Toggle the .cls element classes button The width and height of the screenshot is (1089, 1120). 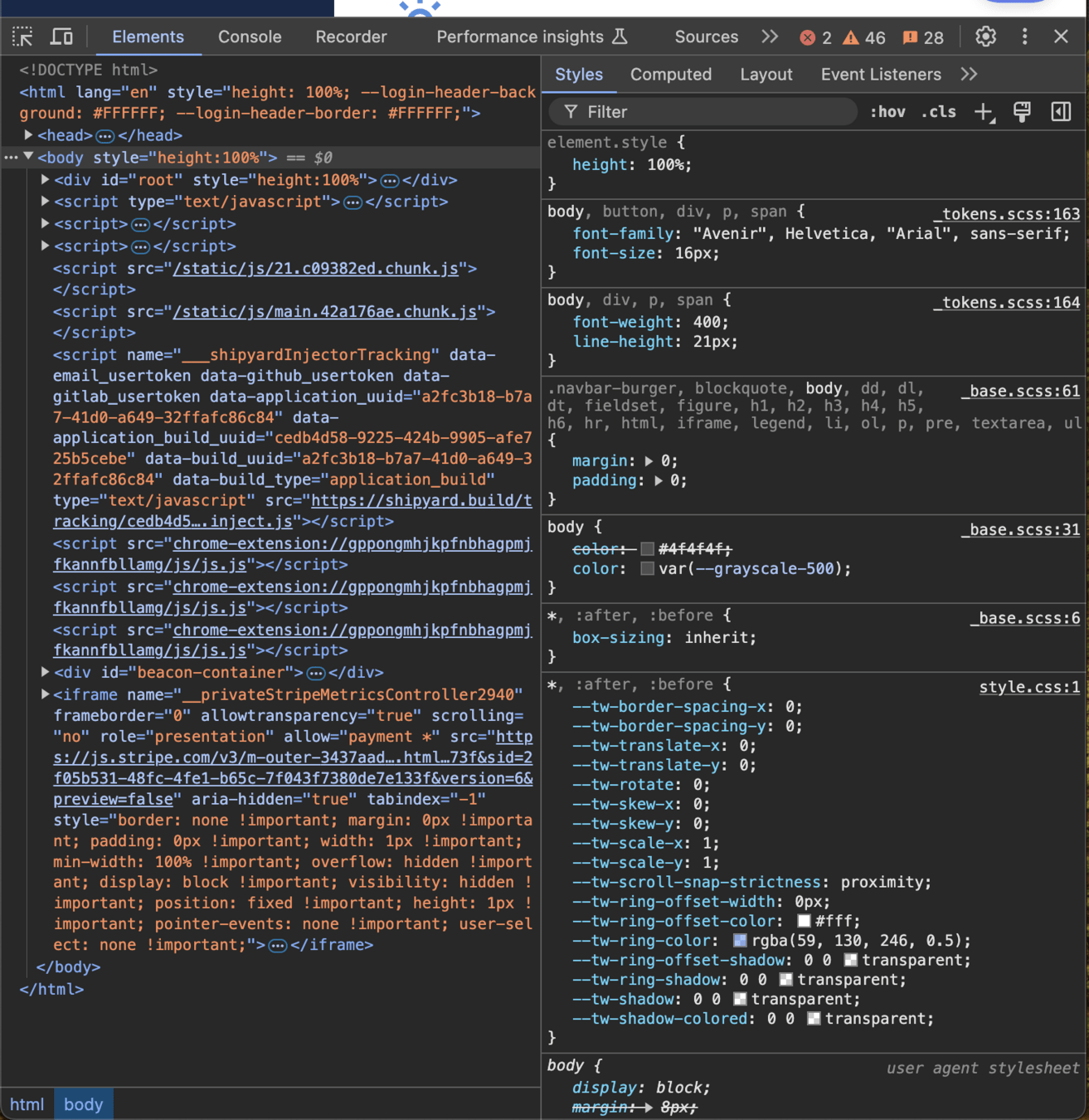click(x=938, y=112)
